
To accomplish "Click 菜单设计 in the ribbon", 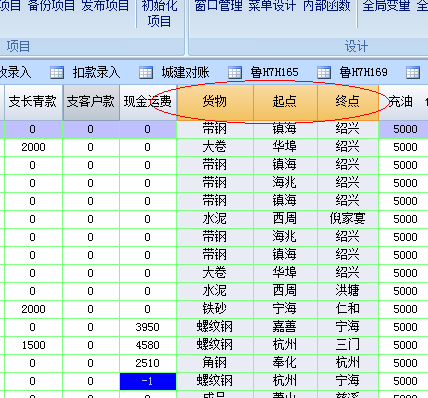I will (272, 6).
